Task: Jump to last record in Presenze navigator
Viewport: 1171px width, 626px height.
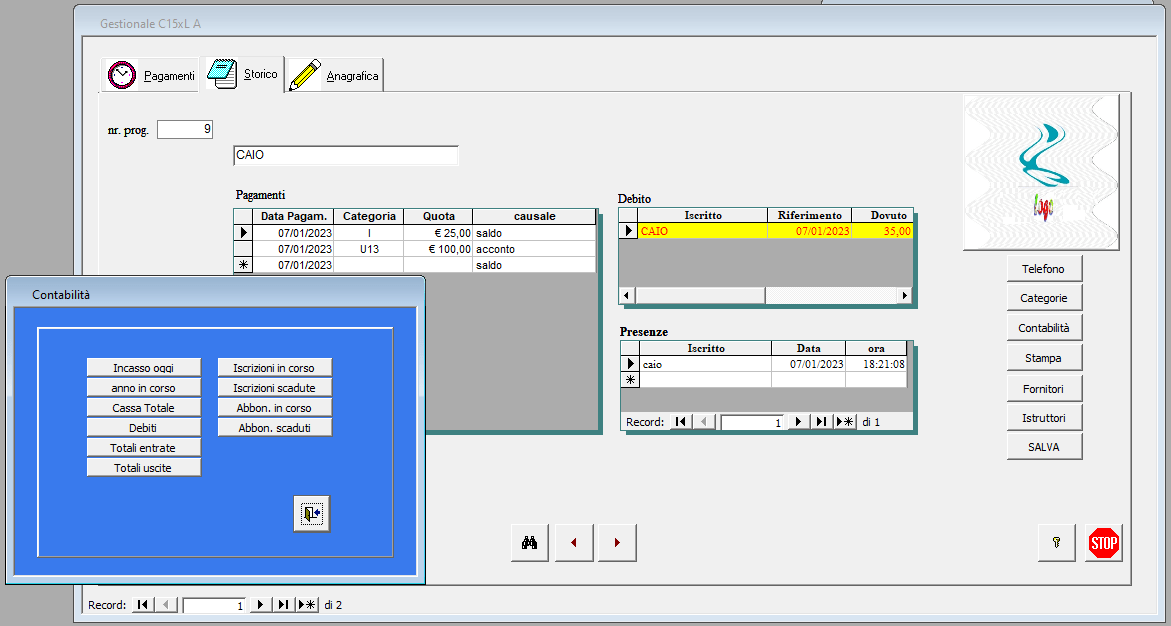Action: click(822, 422)
